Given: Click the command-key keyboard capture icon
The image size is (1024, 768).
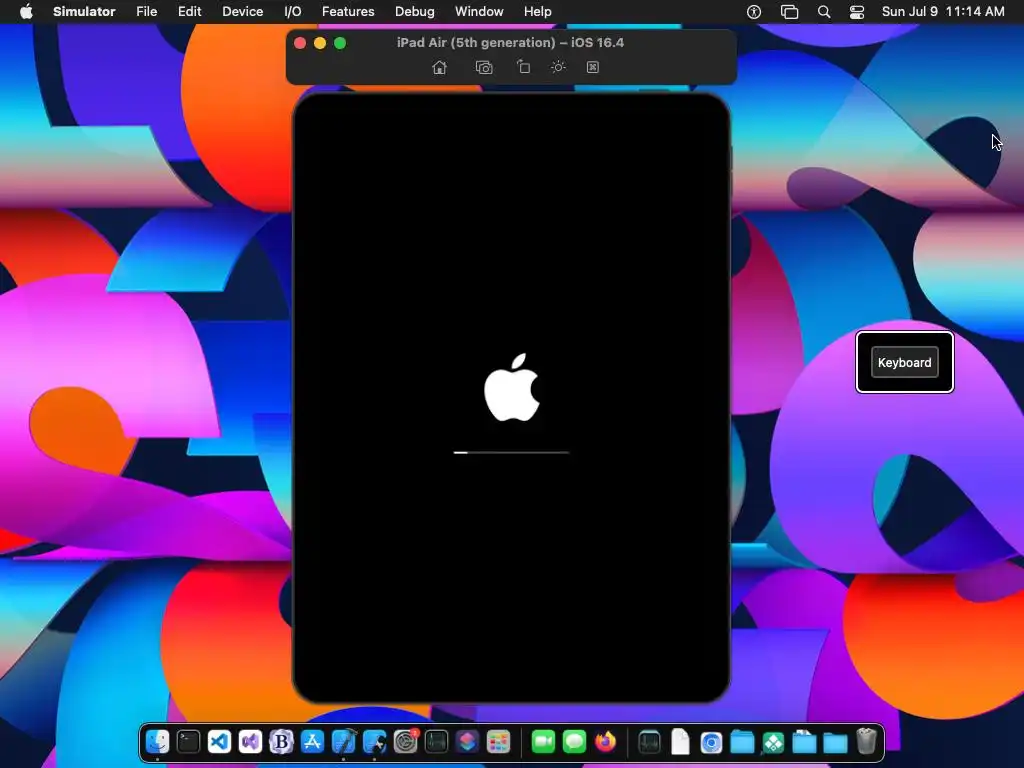Looking at the screenshot, I should pos(593,67).
